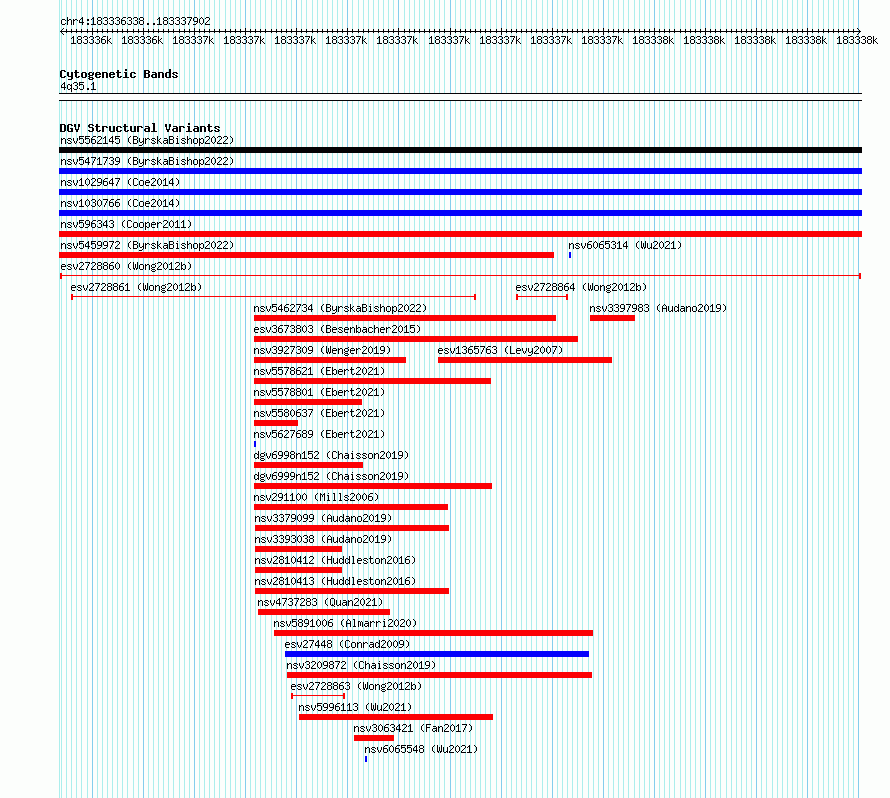Select esv3673803 (Besenbacher2015) red bar
Screen dimensions: 890x798
pos(416,339)
